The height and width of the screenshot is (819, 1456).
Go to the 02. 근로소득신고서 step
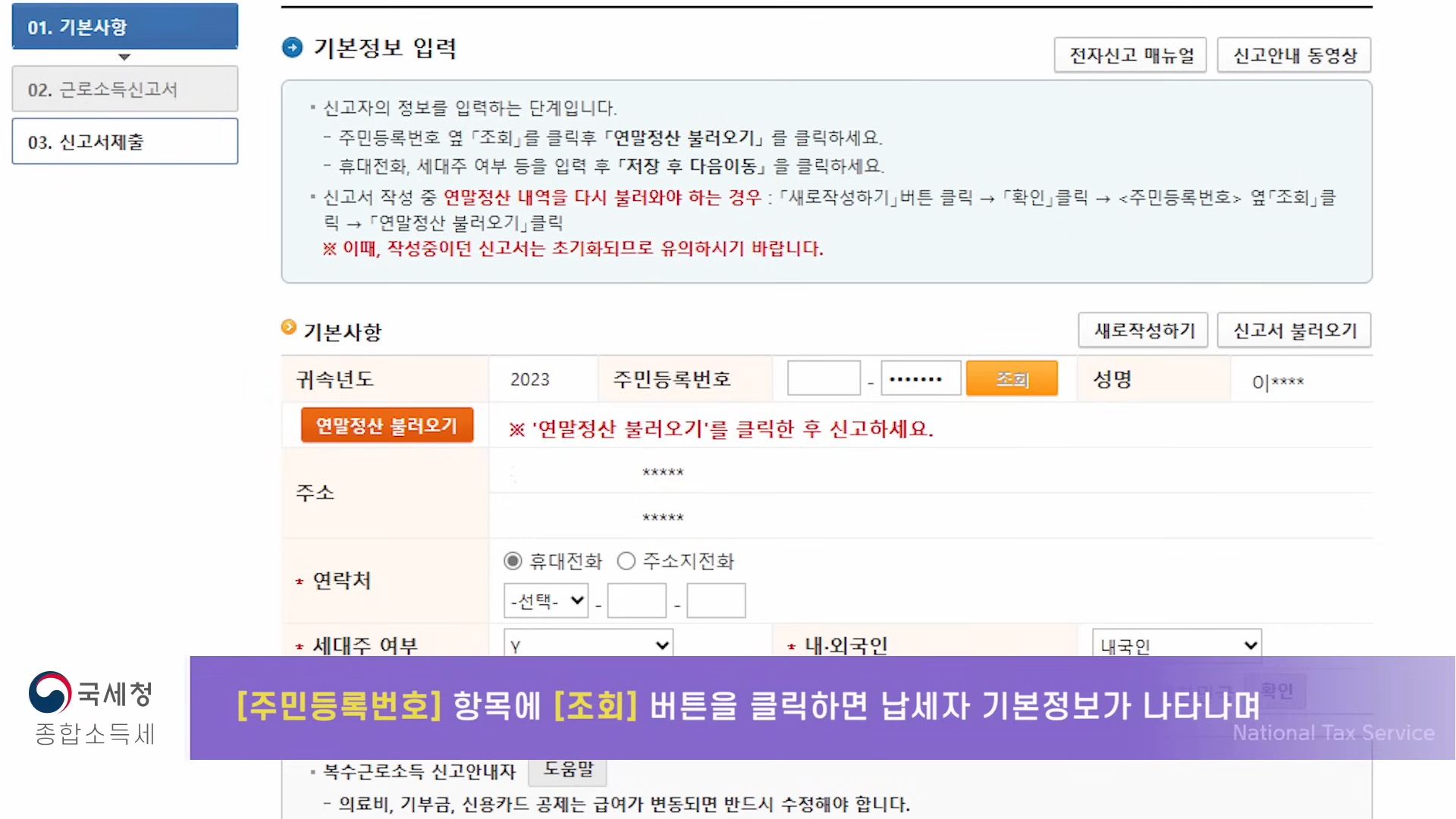coord(124,89)
